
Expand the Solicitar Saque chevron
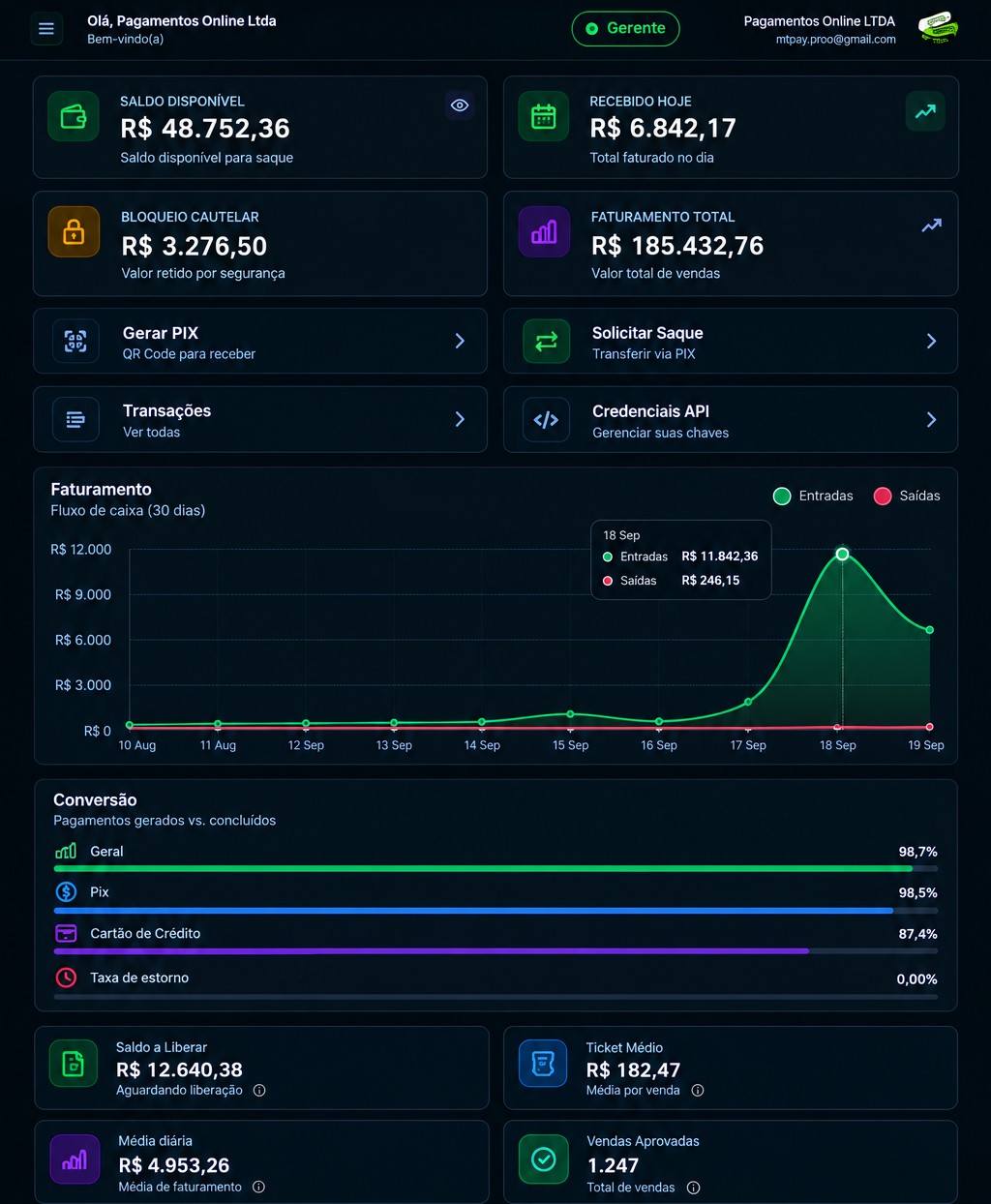[931, 341]
